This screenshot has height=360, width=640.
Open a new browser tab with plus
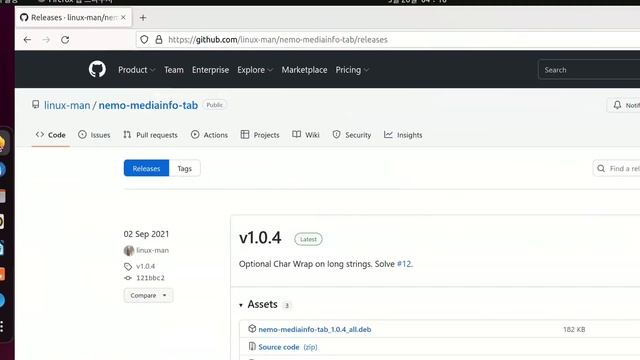[x=143, y=18]
